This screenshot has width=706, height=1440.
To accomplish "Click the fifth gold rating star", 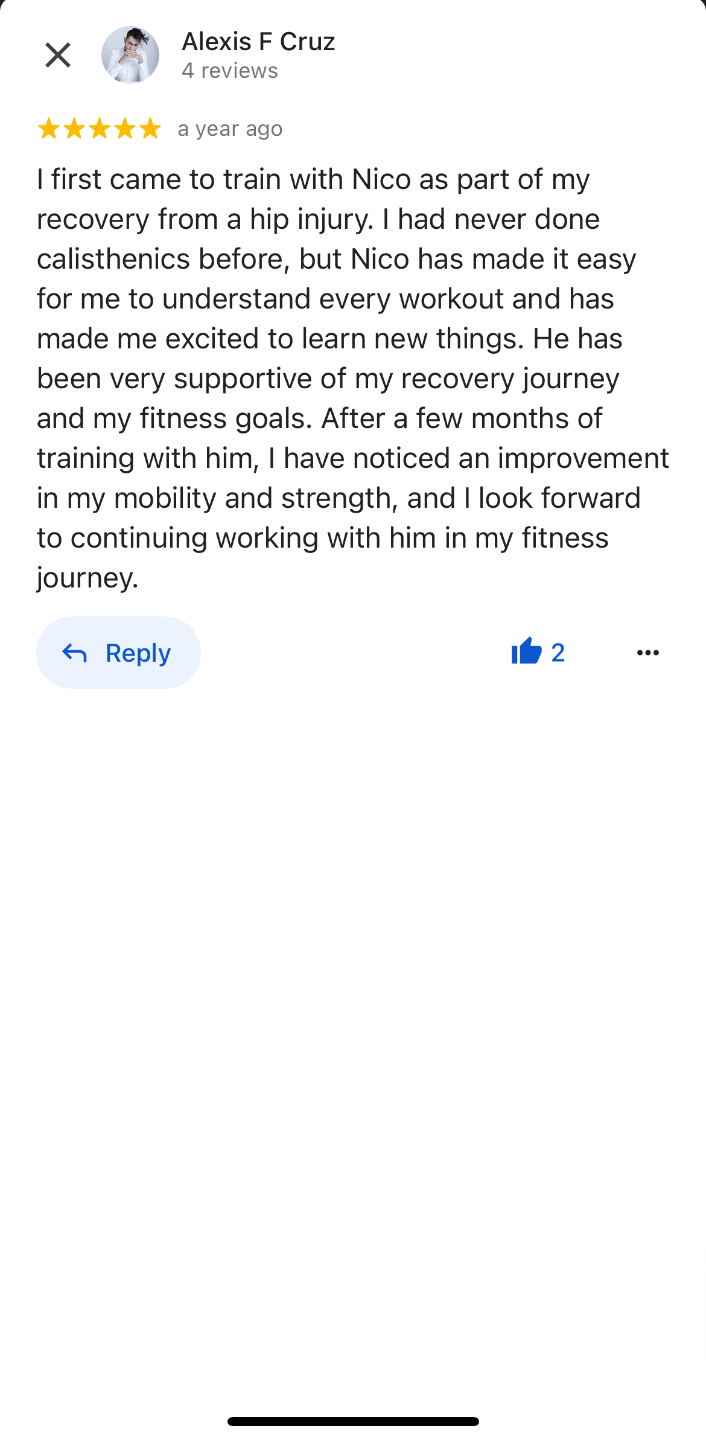I will pos(150,128).
